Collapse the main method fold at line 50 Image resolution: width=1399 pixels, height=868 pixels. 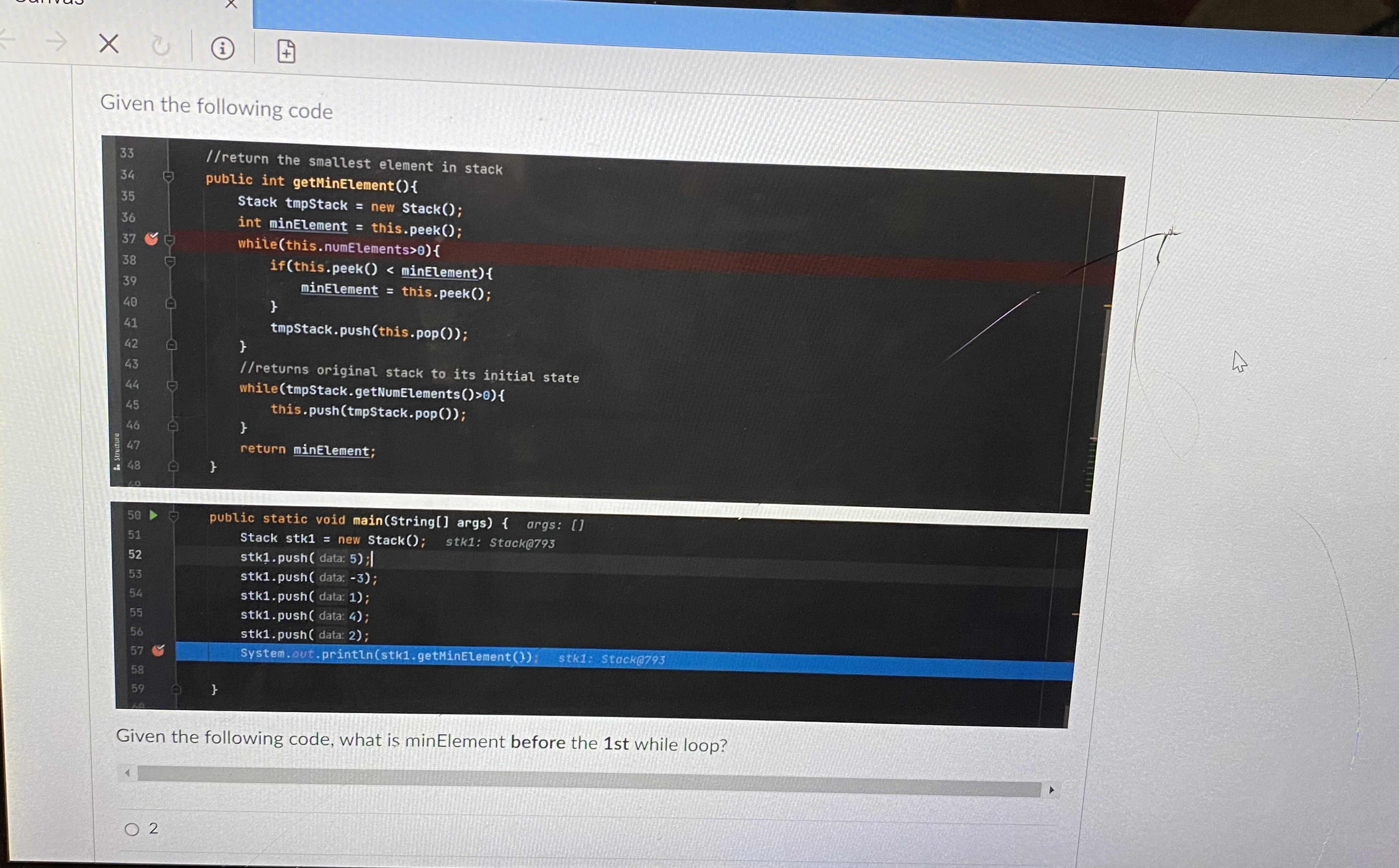174,516
